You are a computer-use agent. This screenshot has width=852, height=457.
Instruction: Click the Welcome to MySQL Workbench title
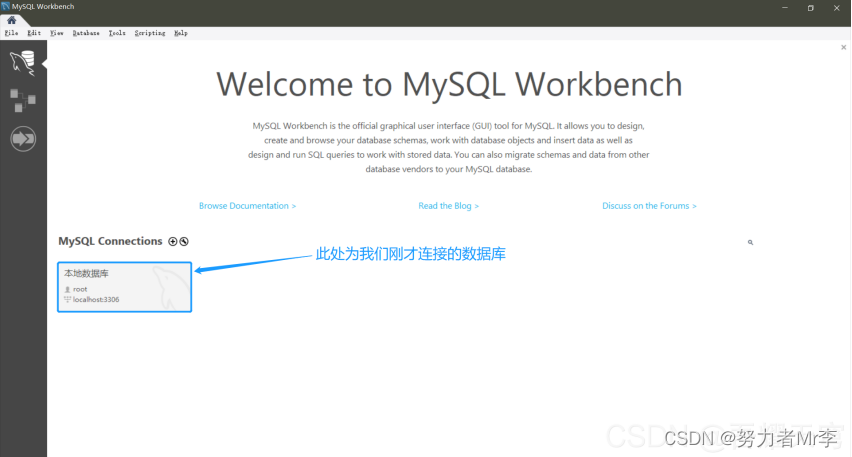[449, 84]
